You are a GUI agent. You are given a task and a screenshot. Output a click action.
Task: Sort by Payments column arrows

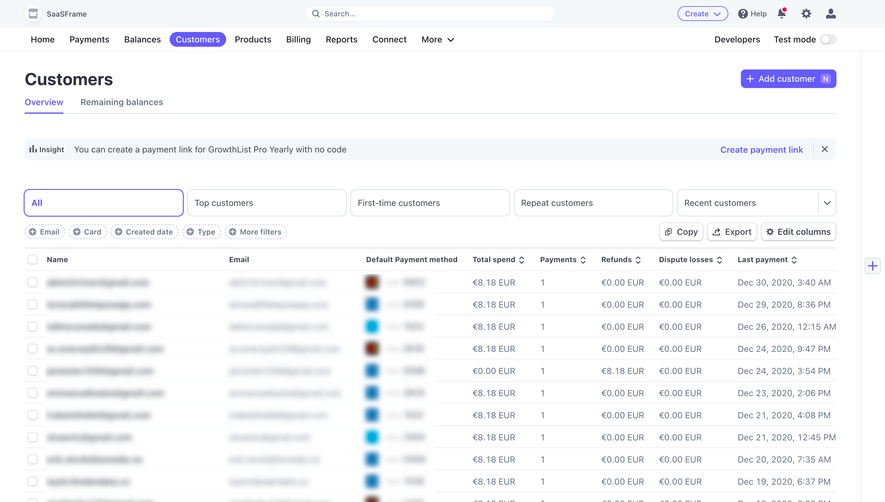click(x=583, y=260)
